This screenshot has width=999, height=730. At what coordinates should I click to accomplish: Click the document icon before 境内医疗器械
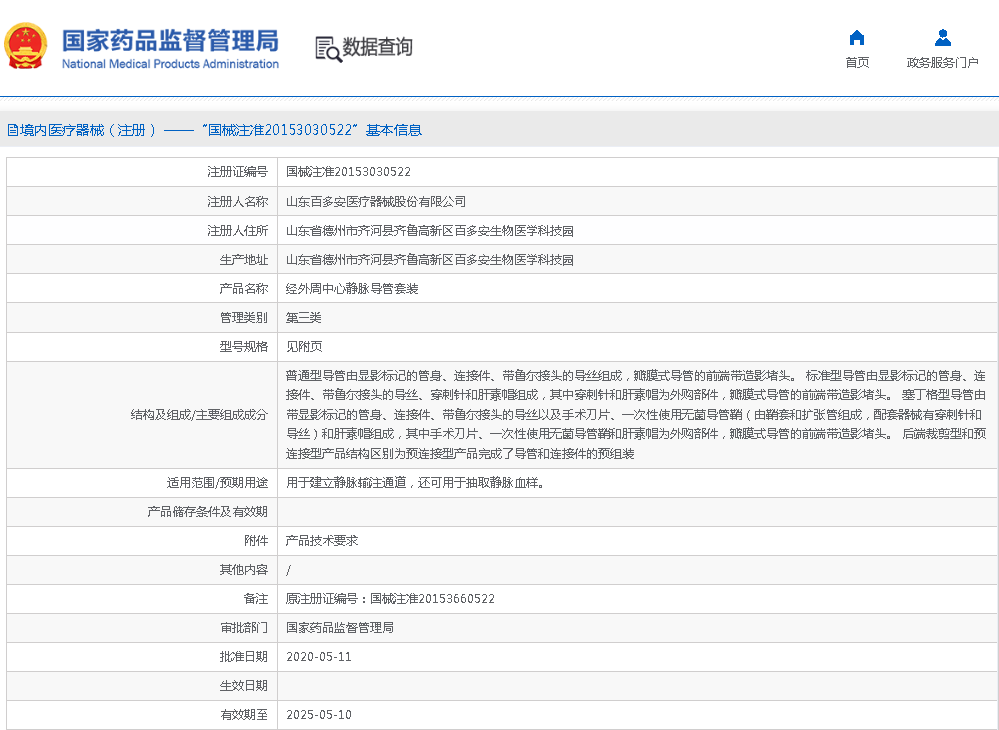click(12, 130)
